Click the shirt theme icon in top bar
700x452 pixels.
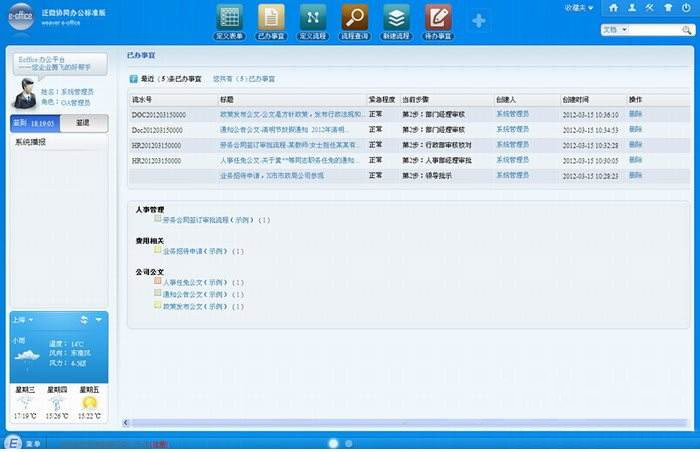(x=668, y=8)
